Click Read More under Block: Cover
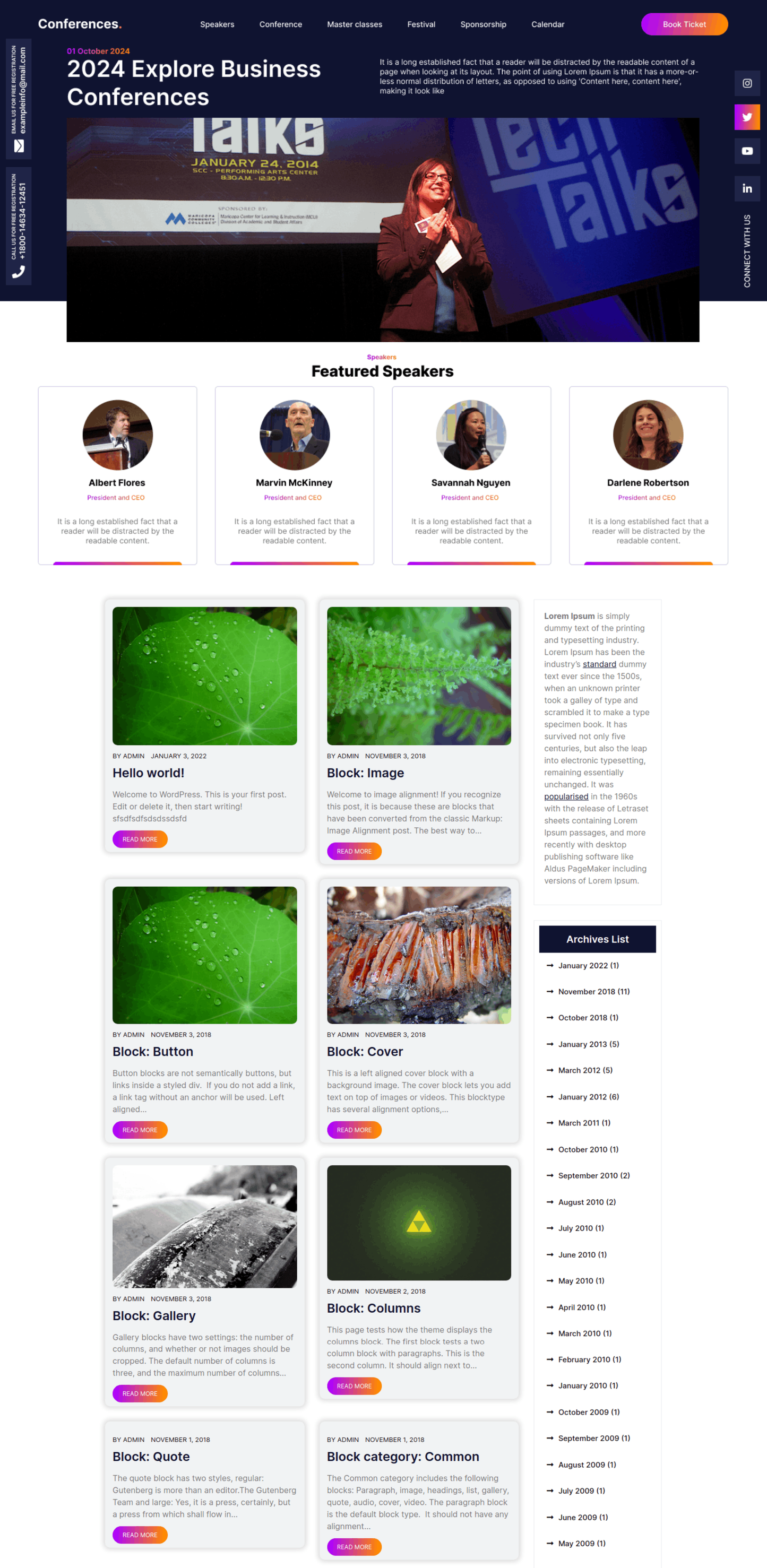 [x=354, y=1130]
